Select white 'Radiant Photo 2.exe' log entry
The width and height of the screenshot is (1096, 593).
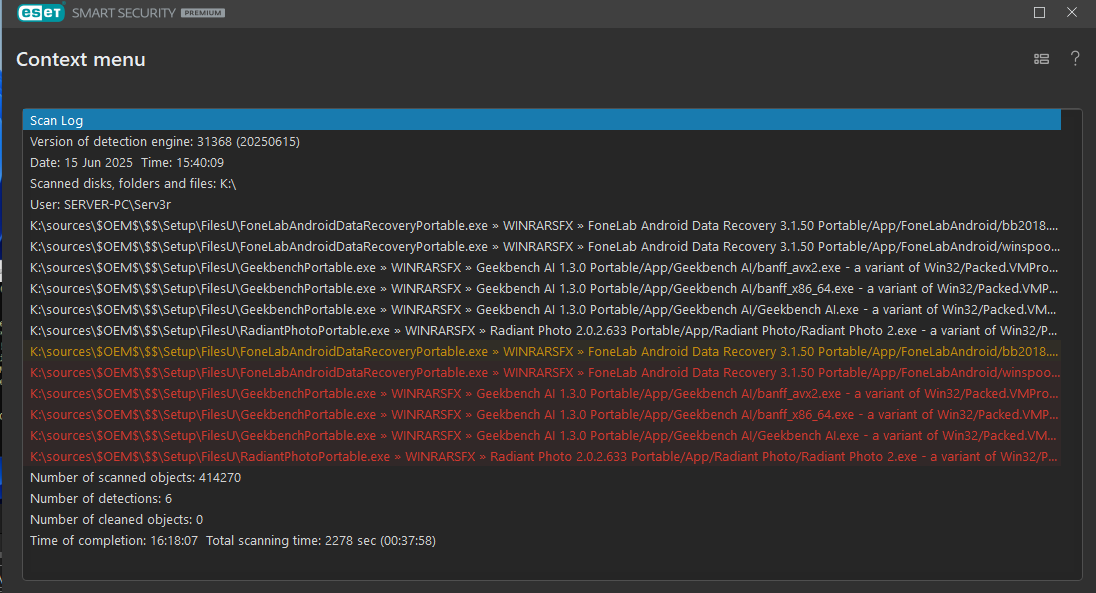[x=542, y=330]
